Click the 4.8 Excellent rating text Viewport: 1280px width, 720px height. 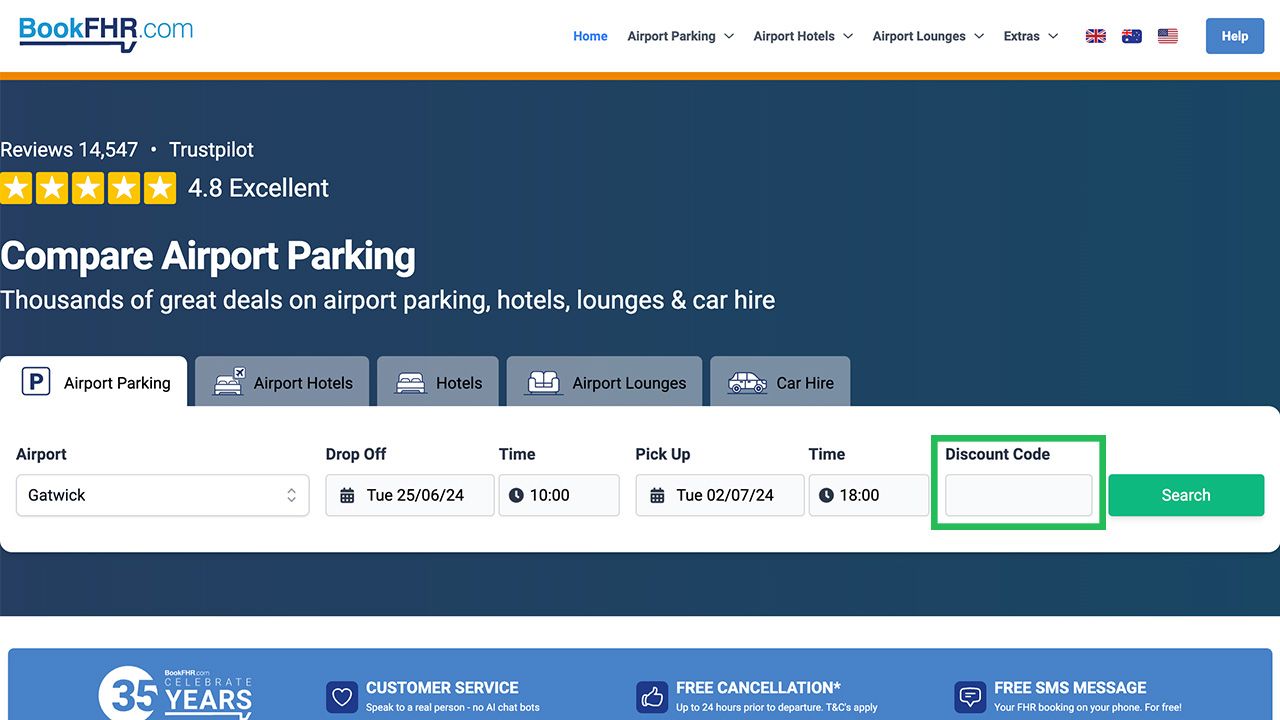(x=258, y=188)
